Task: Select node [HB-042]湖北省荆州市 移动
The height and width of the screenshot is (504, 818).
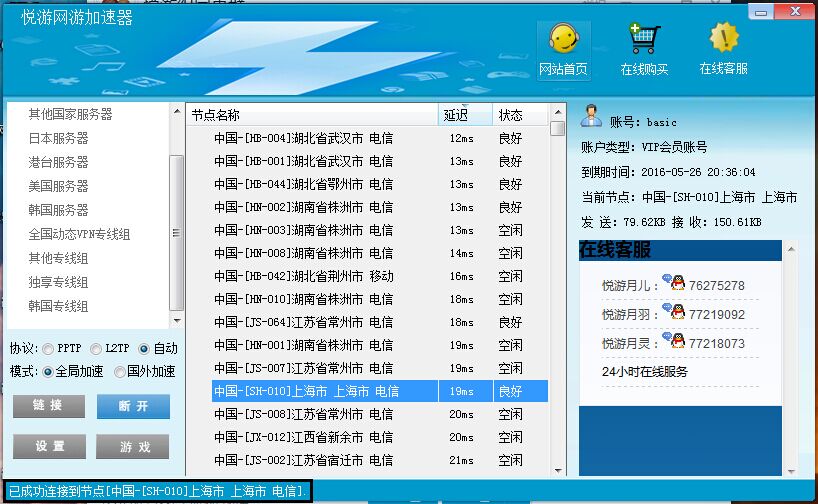Action: [304, 276]
